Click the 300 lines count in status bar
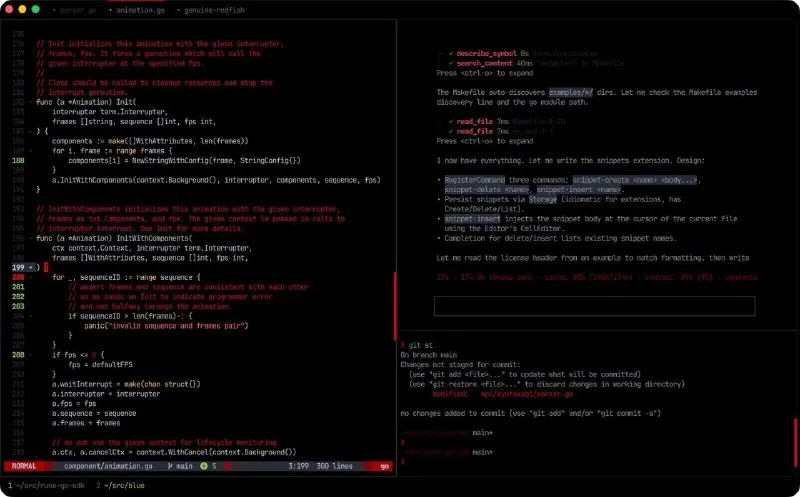800x497 pixels. pyautogui.click(x=334, y=466)
